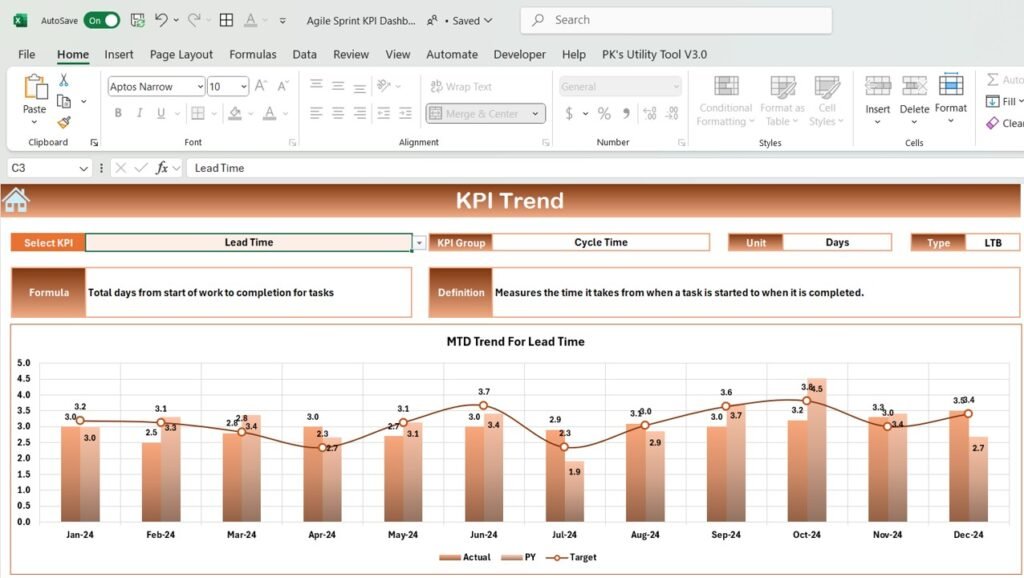Toggle Merge & Center
Viewport: 1024px width, 578px height.
click(478, 113)
